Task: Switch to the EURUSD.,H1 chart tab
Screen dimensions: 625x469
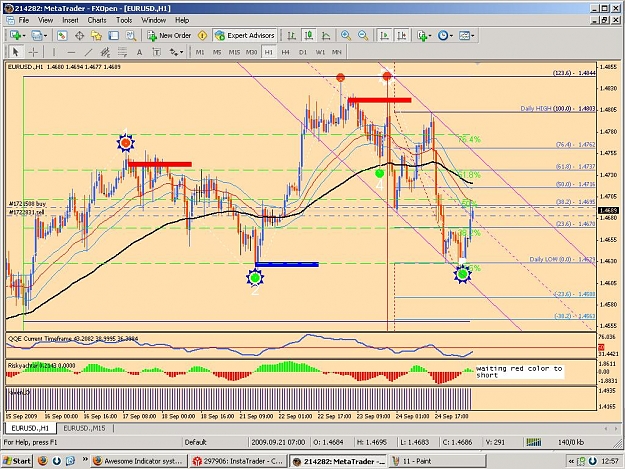Action: tap(30, 428)
